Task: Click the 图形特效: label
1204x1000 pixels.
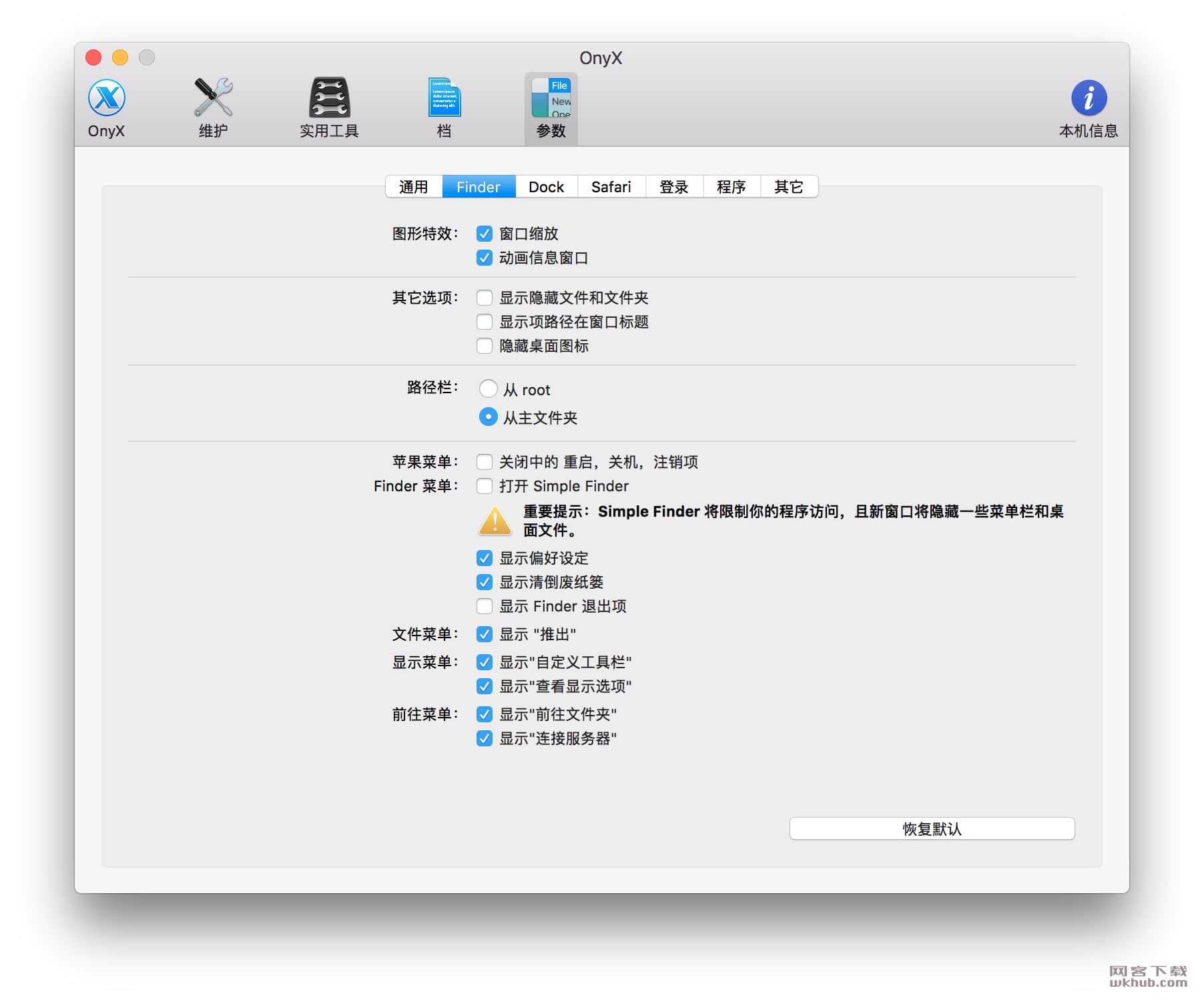Action: (x=425, y=234)
